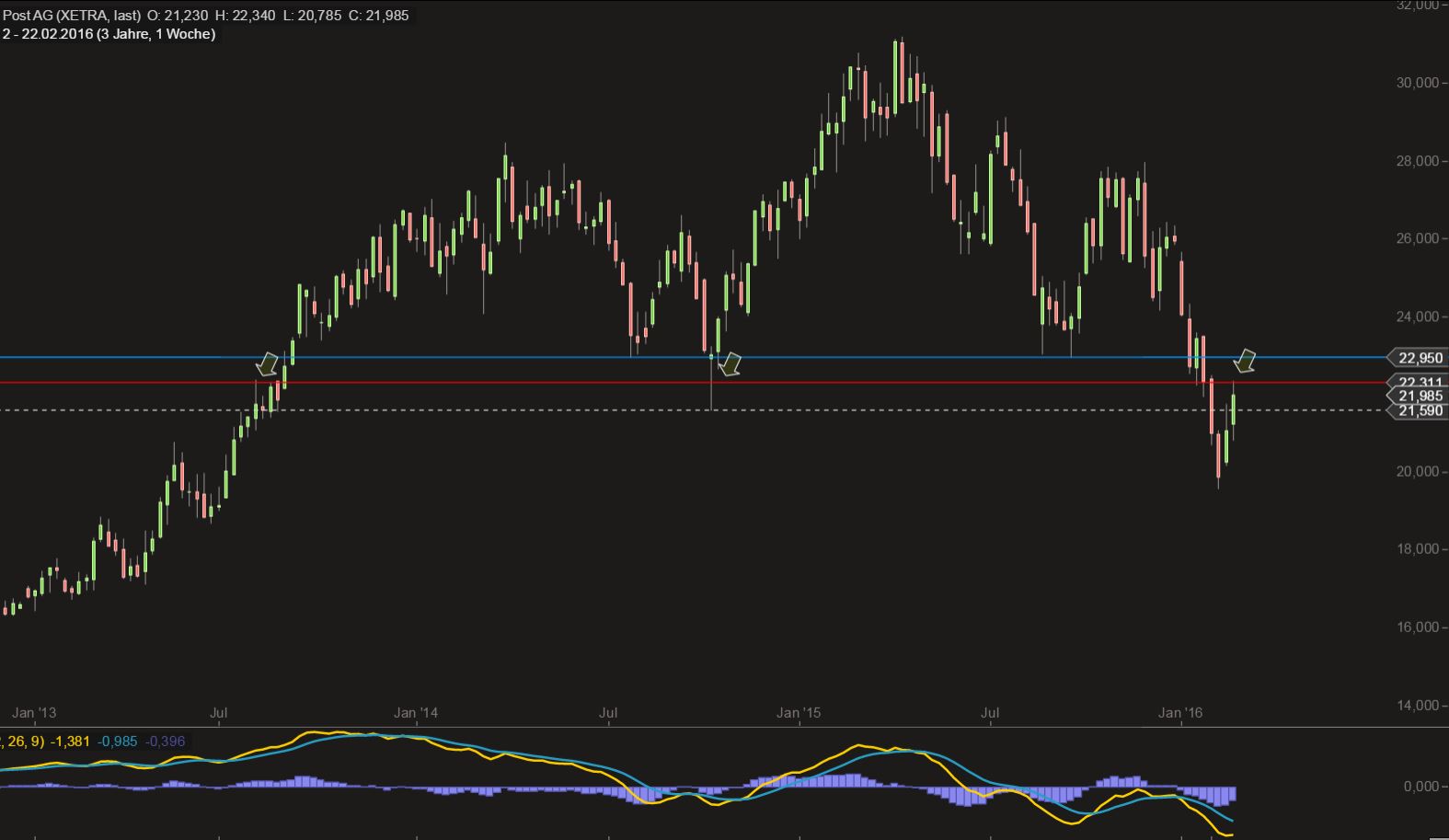Click the 20,000 price axis label
Screen dimensions: 1449x840
[1417, 471]
